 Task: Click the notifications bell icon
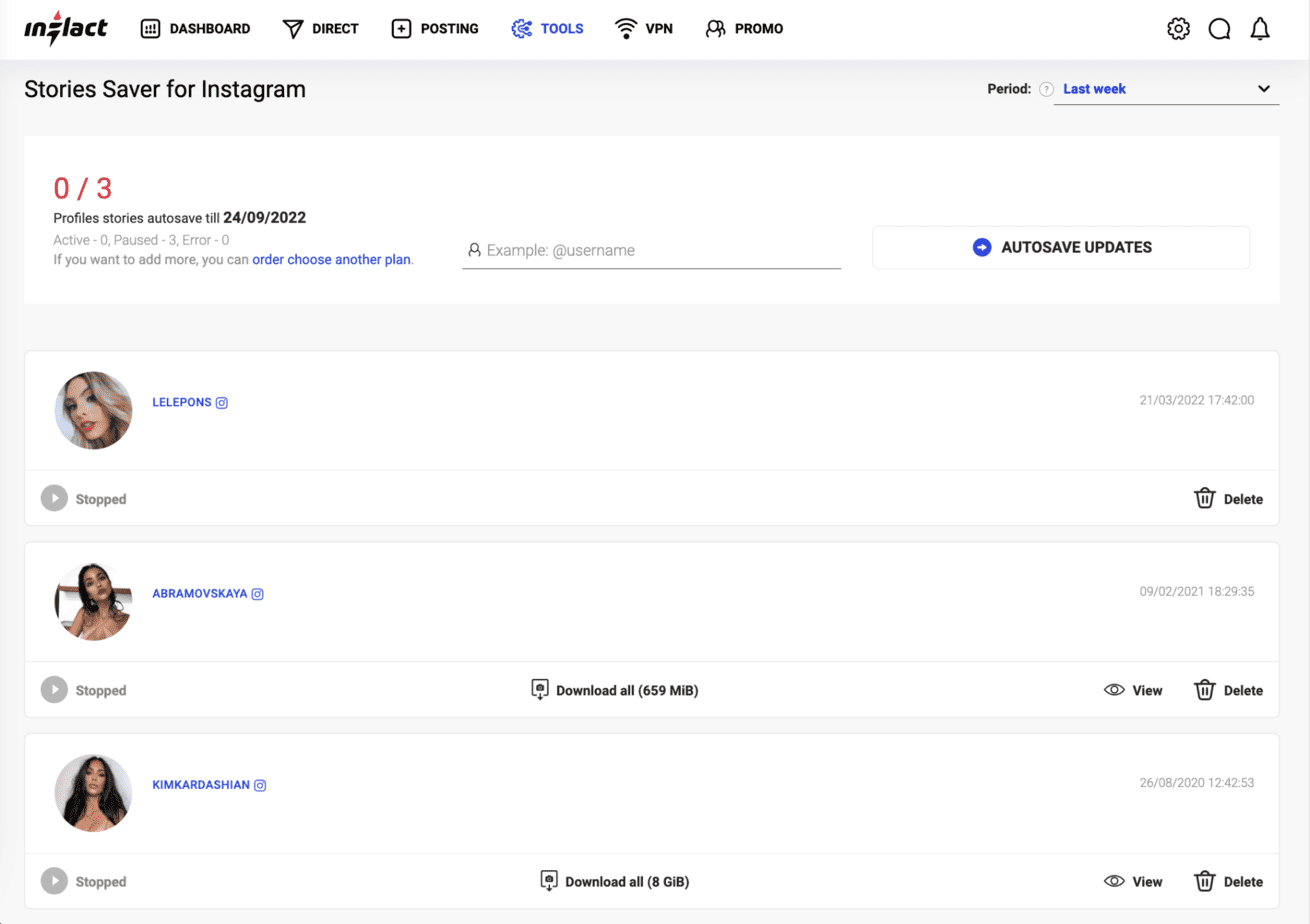[1260, 29]
